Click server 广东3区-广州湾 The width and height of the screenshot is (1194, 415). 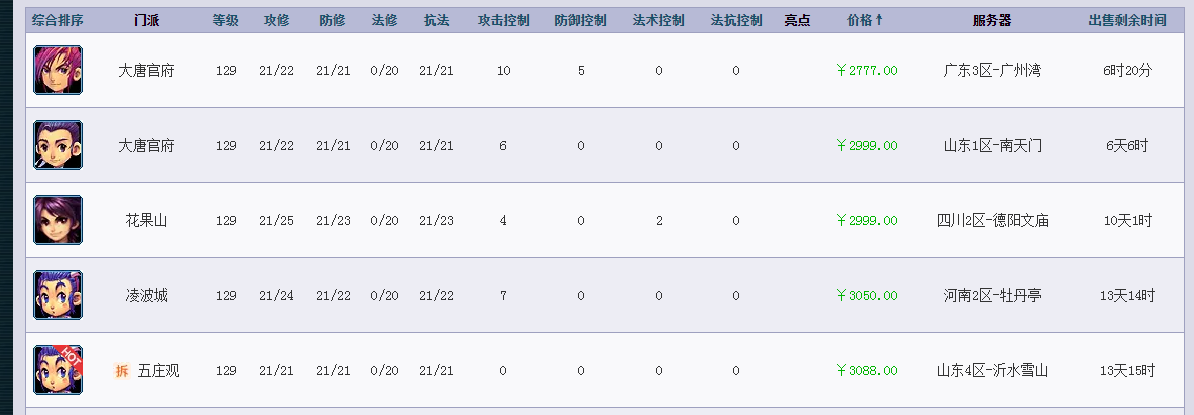[x=992, y=70]
